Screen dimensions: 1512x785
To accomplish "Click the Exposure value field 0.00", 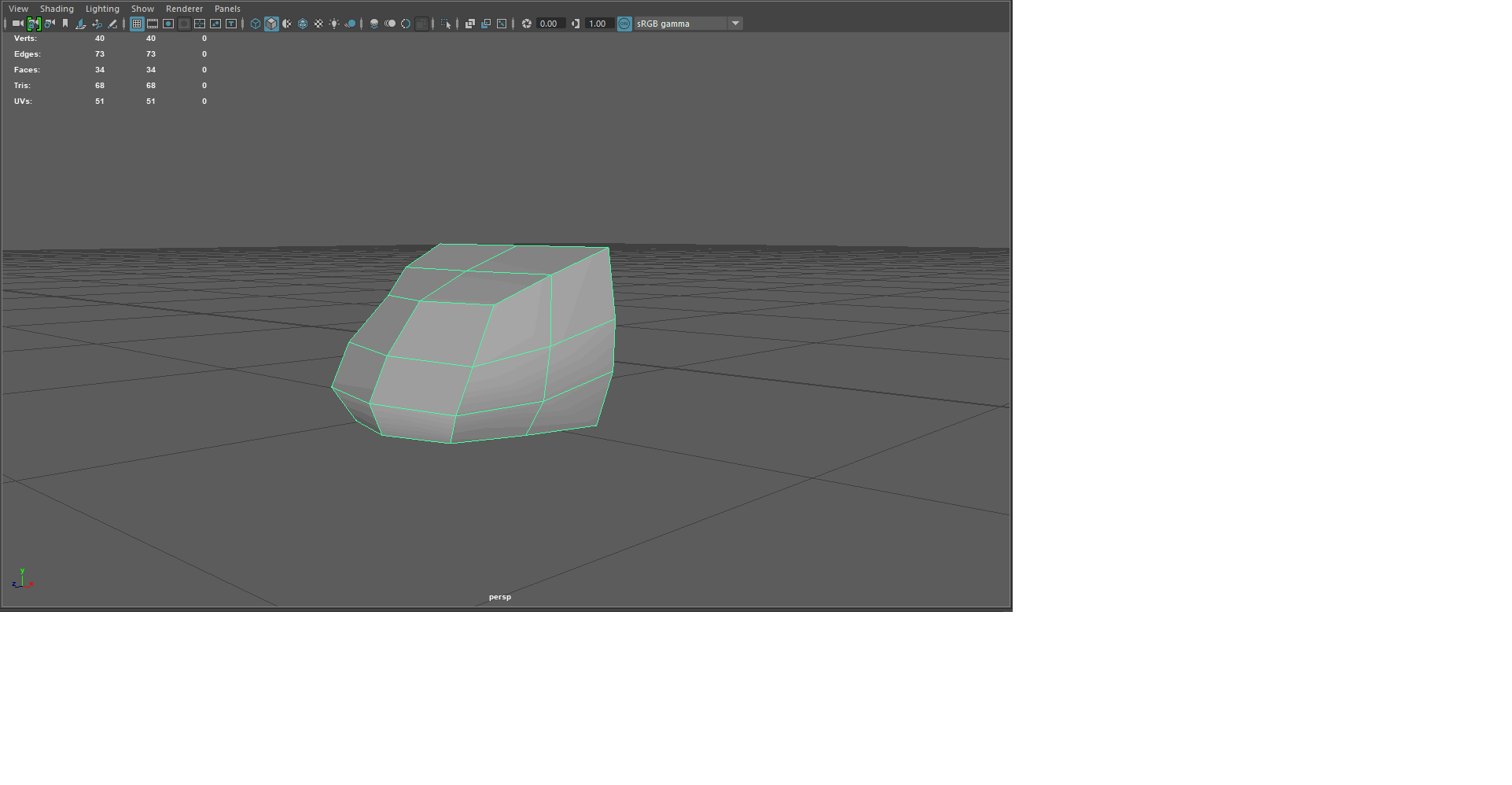I will point(550,24).
